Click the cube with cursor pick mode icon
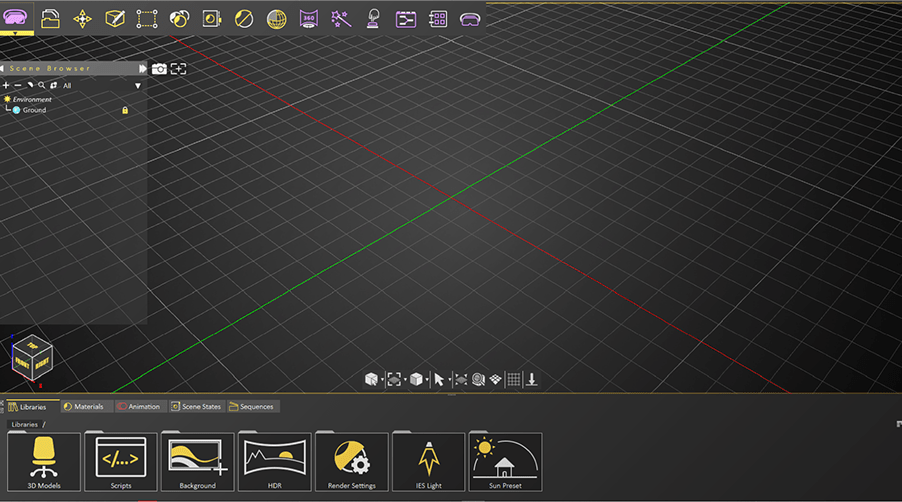 371,380
